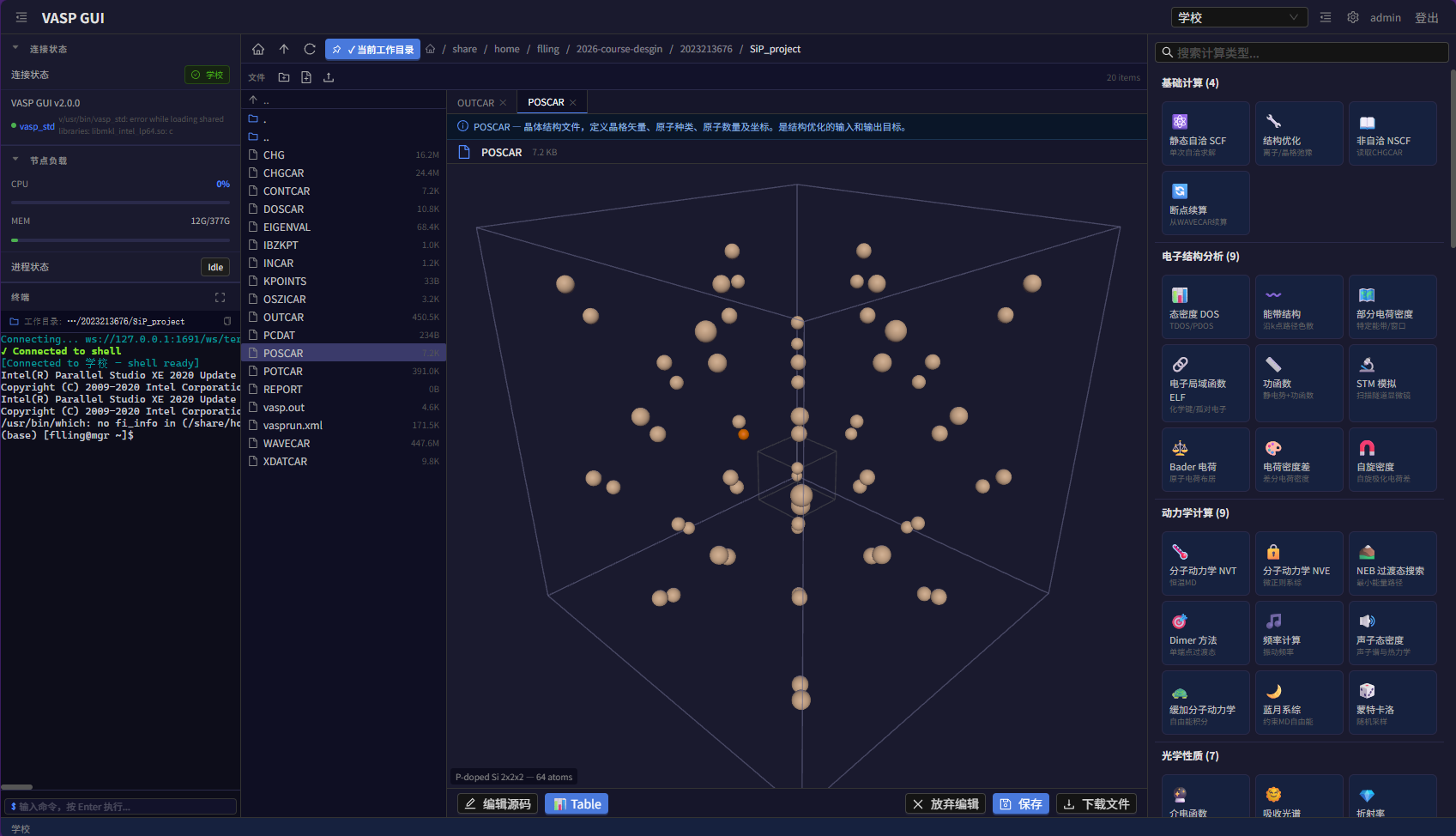Open the 分子动力学 NVE card
This screenshot has width=1456, height=836.
1299,563
